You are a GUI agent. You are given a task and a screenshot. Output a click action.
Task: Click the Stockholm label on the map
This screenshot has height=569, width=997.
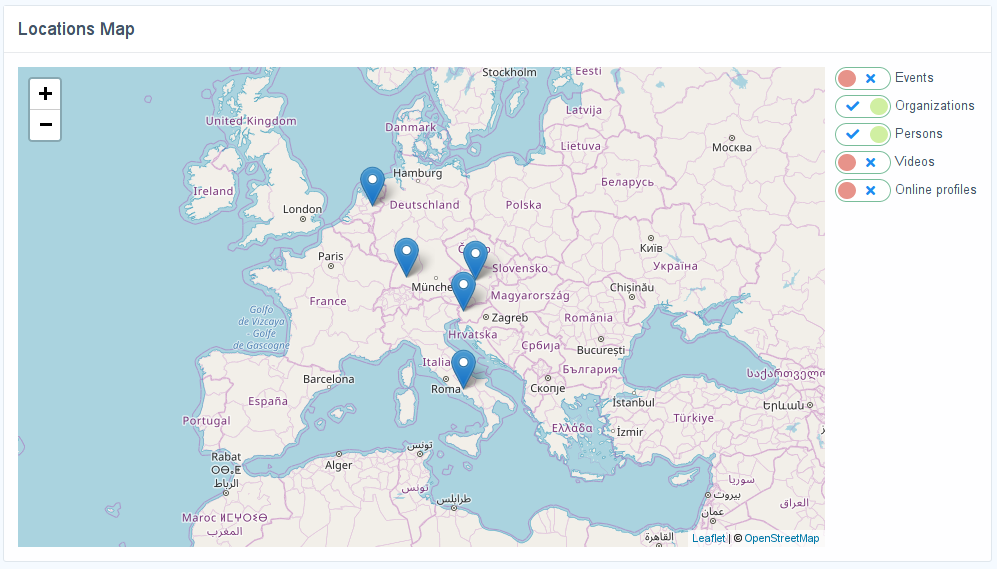509,72
